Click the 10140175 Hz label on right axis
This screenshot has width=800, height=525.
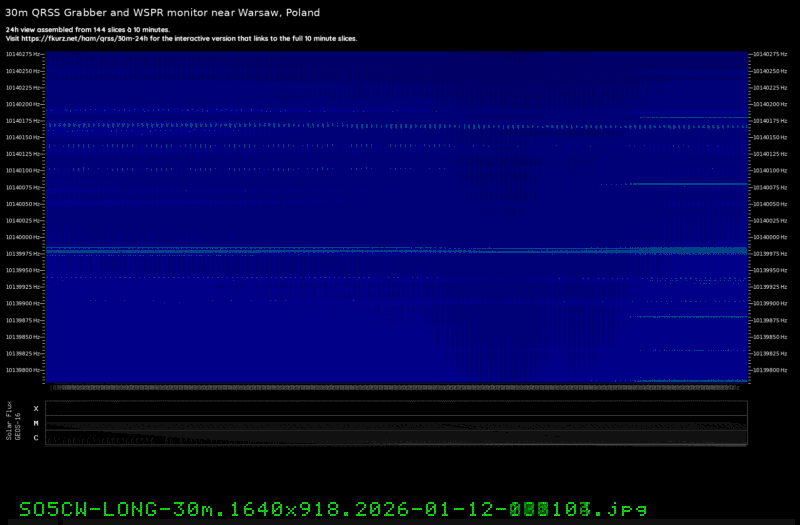coord(770,121)
